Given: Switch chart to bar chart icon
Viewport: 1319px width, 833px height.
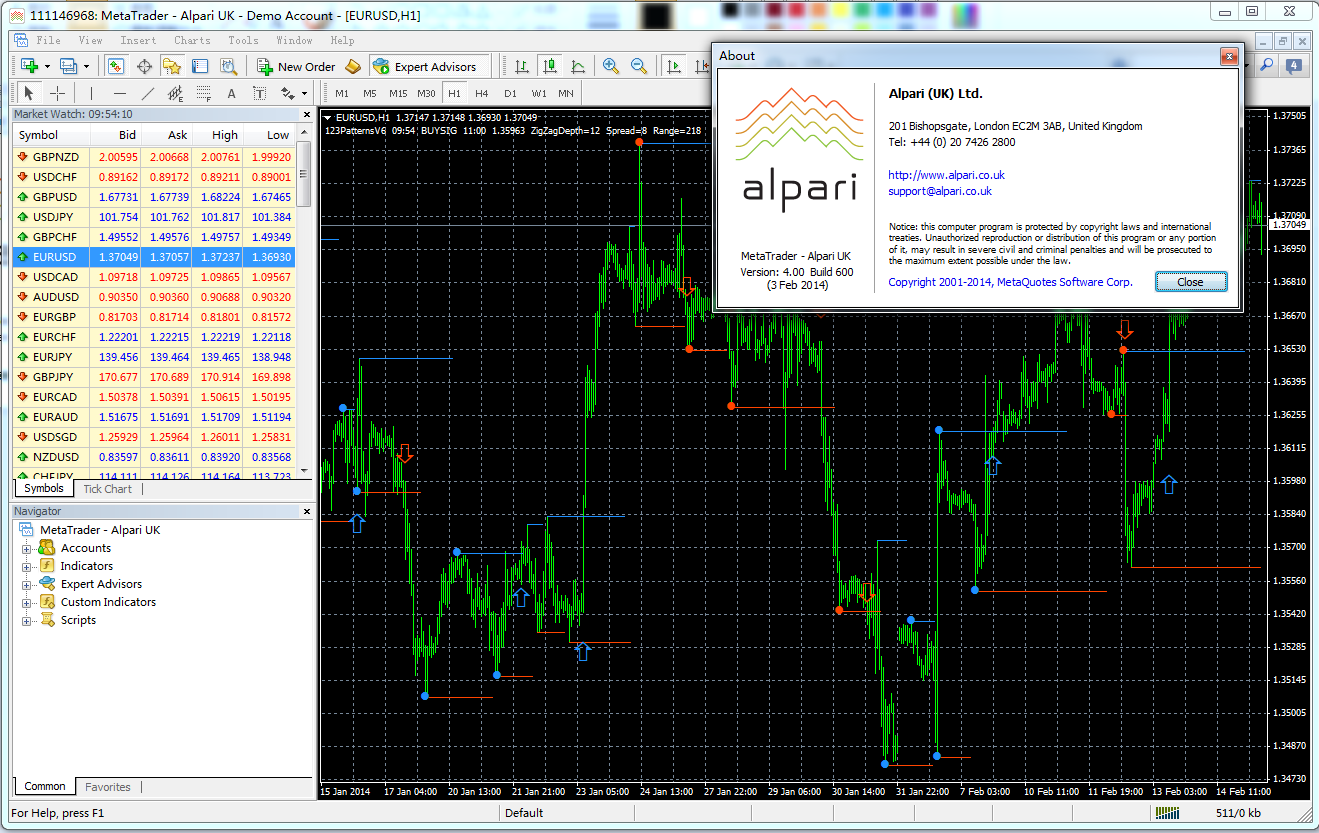Looking at the screenshot, I should (x=522, y=66).
